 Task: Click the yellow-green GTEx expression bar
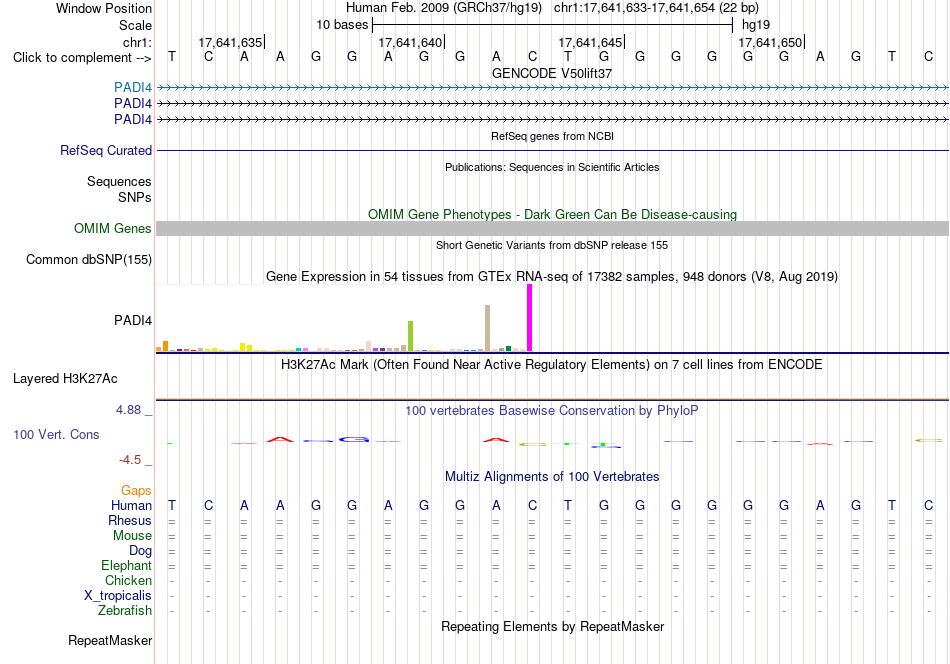point(411,336)
